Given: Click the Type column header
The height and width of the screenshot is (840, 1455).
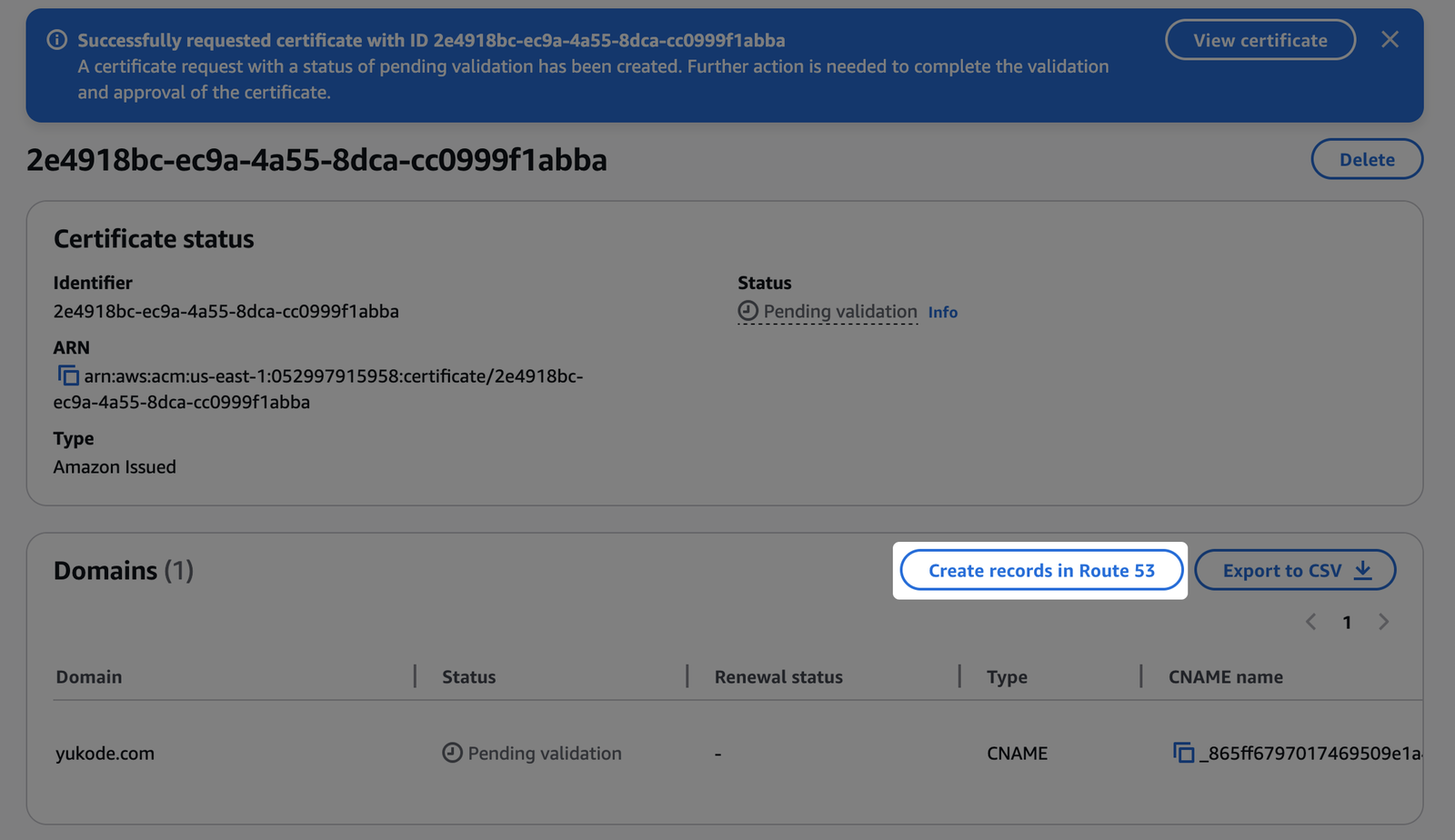Looking at the screenshot, I should (x=1007, y=677).
